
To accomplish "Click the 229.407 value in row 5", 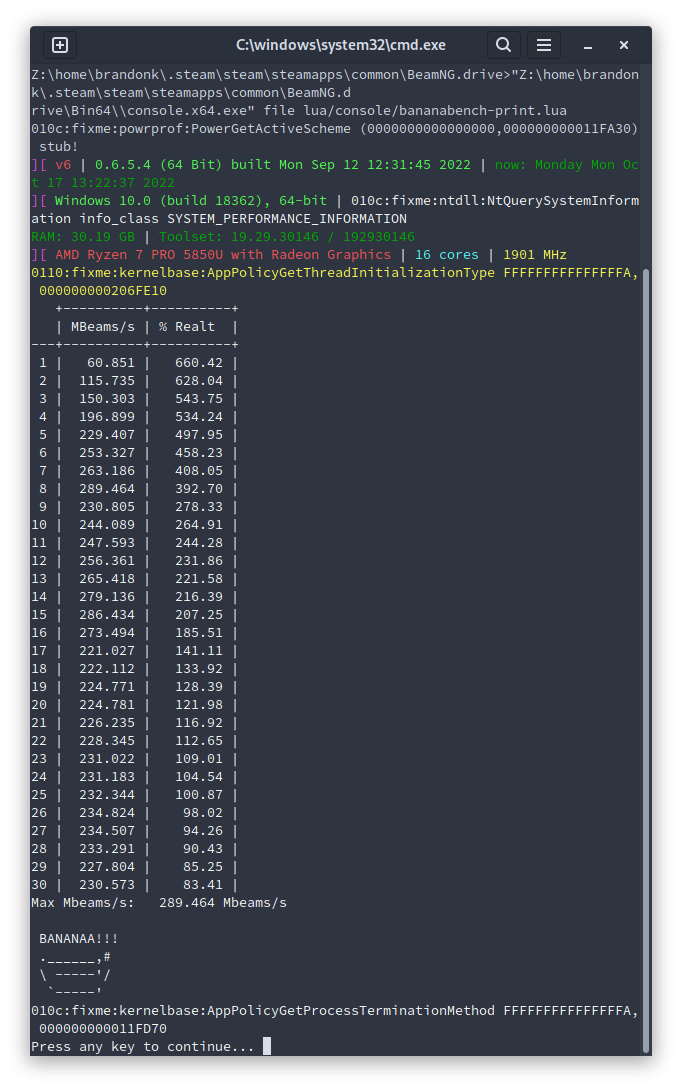I will point(107,435).
